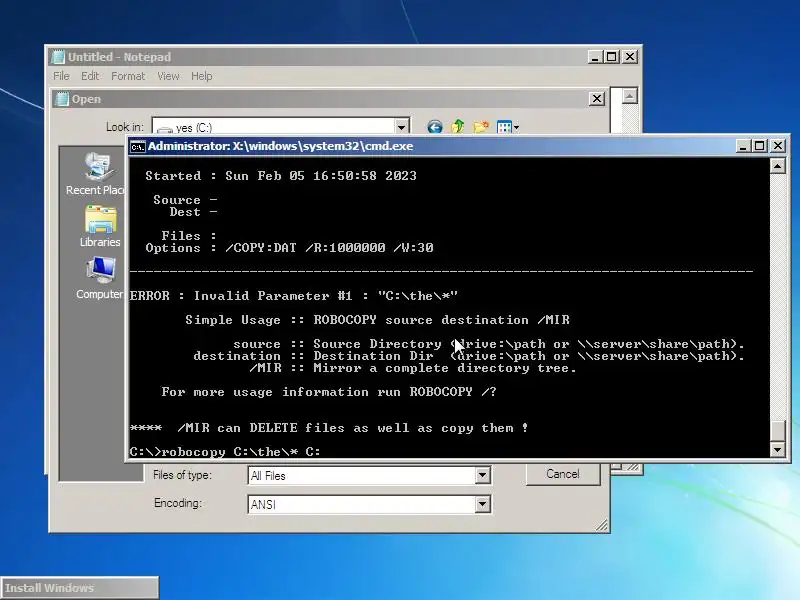The width and height of the screenshot is (800, 600).
Task: Click the 'Started : Sun Feb 05' line
Action: (281, 176)
